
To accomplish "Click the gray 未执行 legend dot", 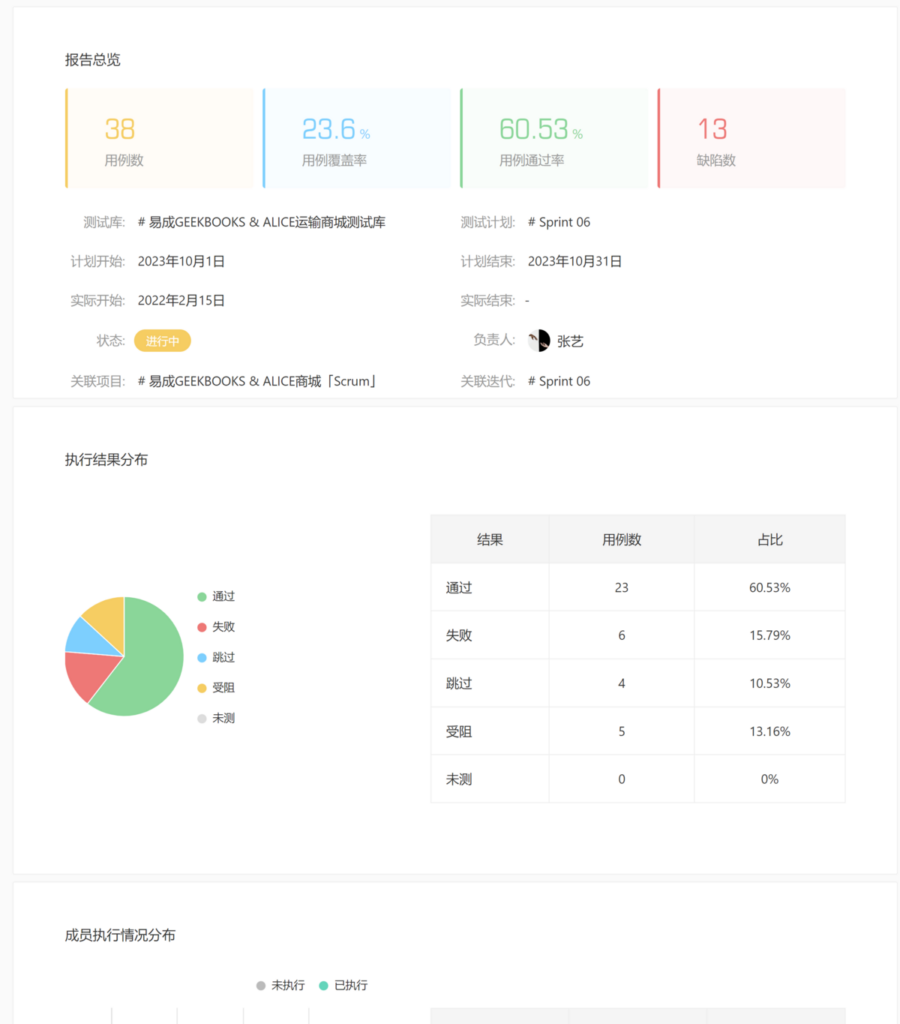I will [261, 985].
